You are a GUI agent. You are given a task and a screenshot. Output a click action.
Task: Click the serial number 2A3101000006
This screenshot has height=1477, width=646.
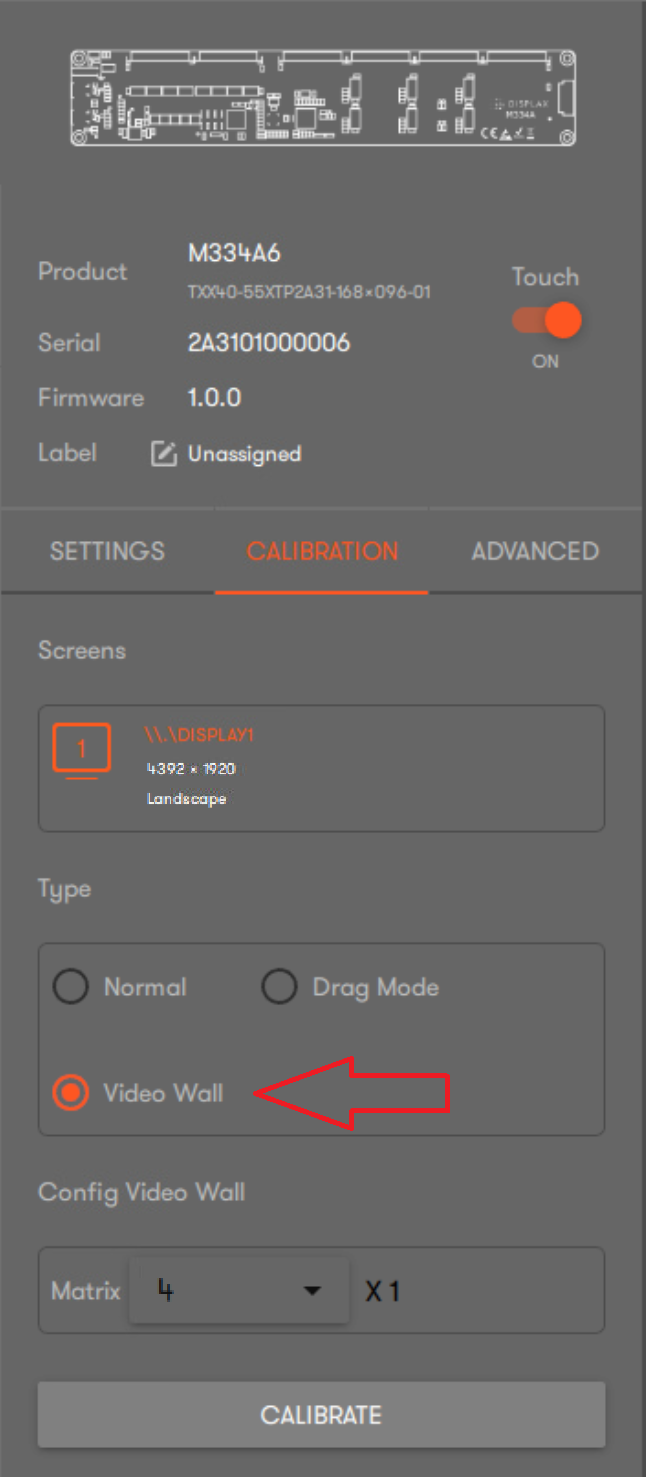pos(269,343)
